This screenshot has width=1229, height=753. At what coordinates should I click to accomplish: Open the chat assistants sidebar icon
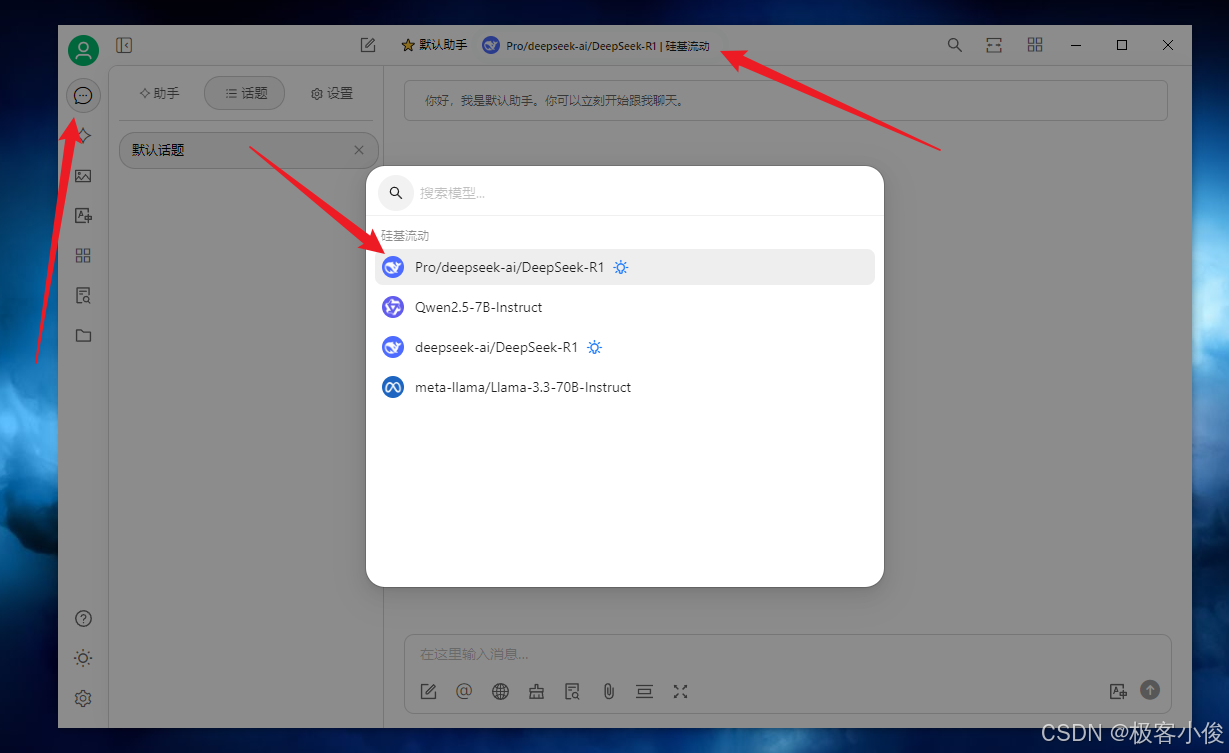83,96
